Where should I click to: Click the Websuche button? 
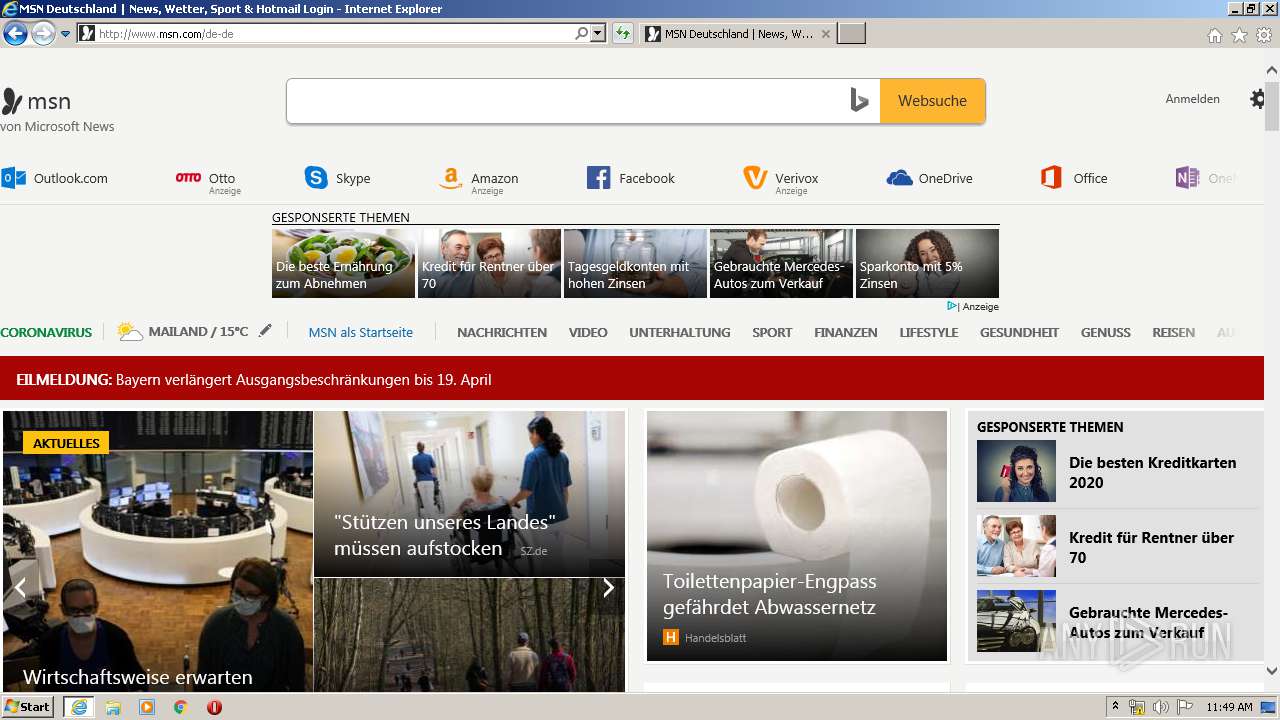click(x=932, y=101)
